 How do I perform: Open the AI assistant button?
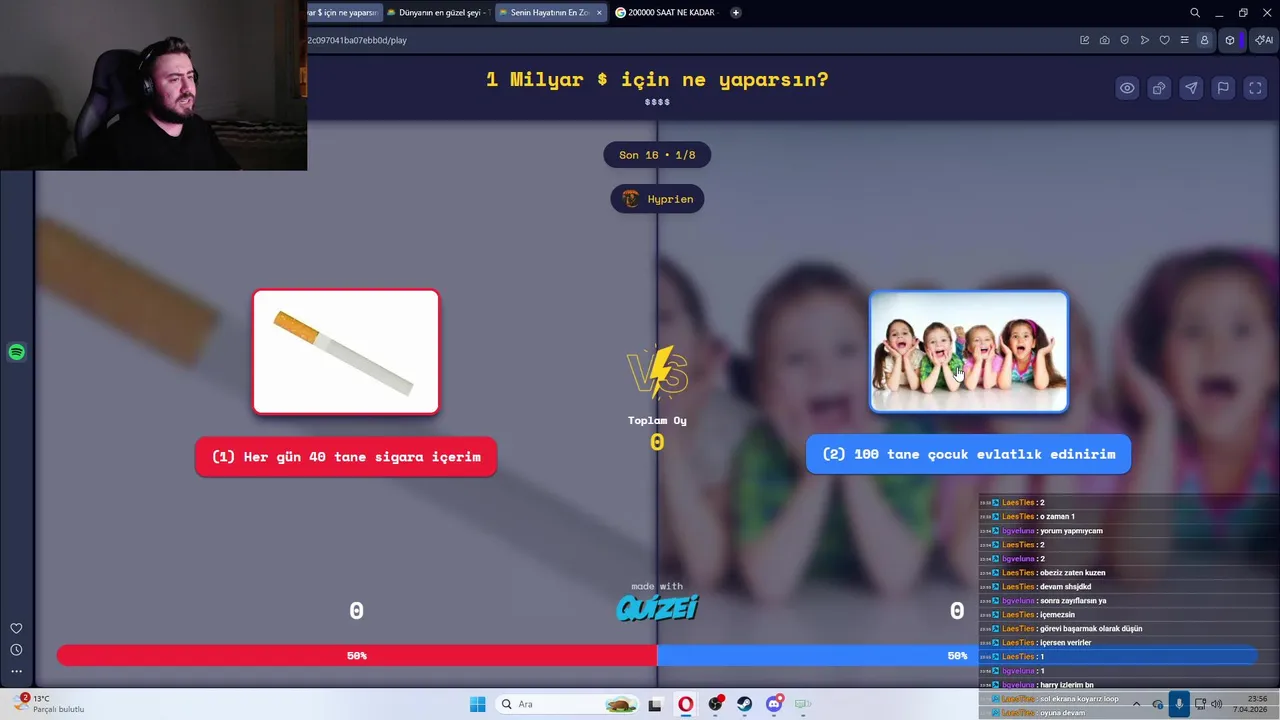point(1264,40)
